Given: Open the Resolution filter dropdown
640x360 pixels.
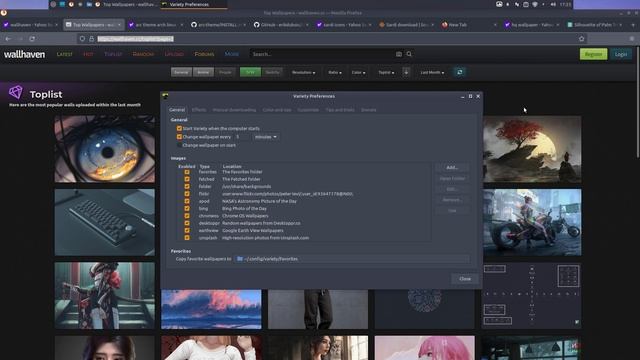Looking at the screenshot, I should (x=303, y=72).
